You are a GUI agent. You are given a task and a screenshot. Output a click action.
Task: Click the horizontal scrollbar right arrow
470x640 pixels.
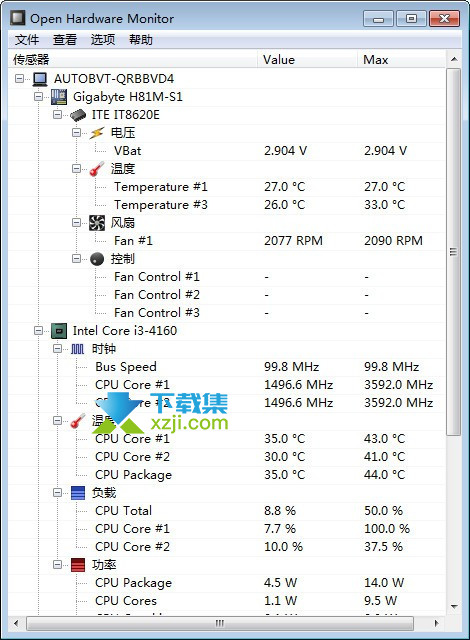pyautogui.click(x=437, y=623)
